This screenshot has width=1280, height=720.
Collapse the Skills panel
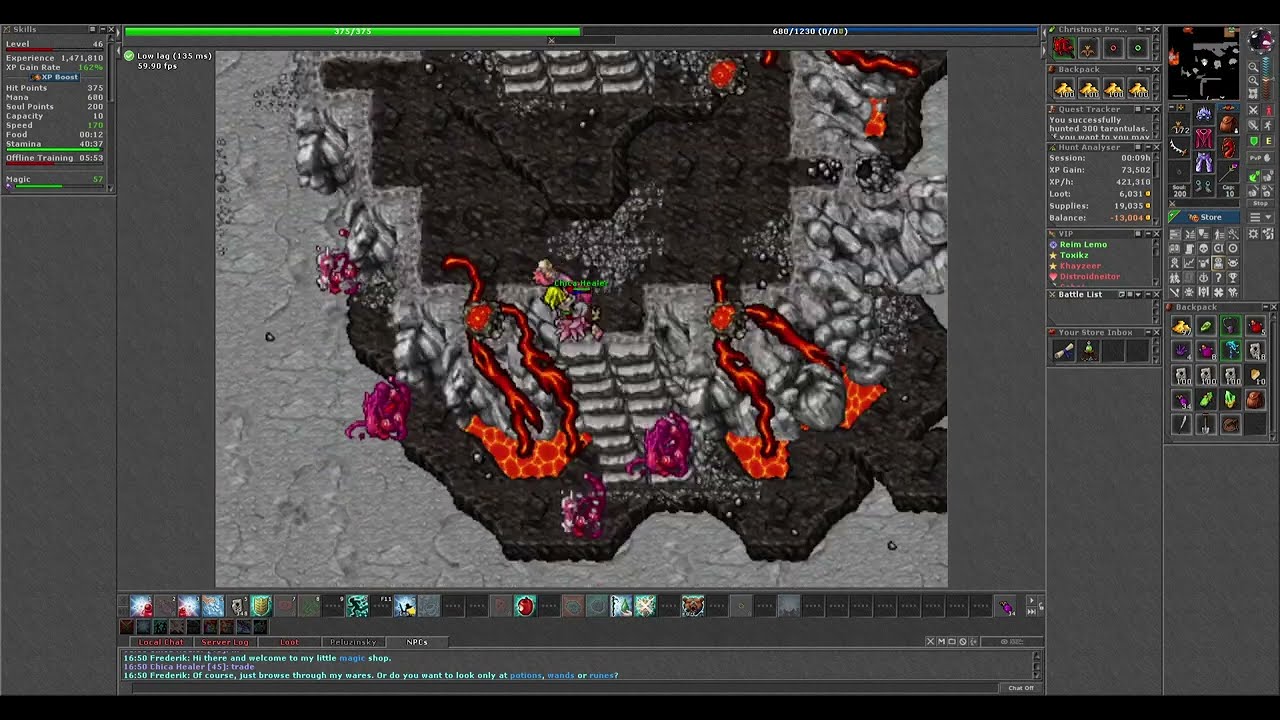[x=103, y=29]
